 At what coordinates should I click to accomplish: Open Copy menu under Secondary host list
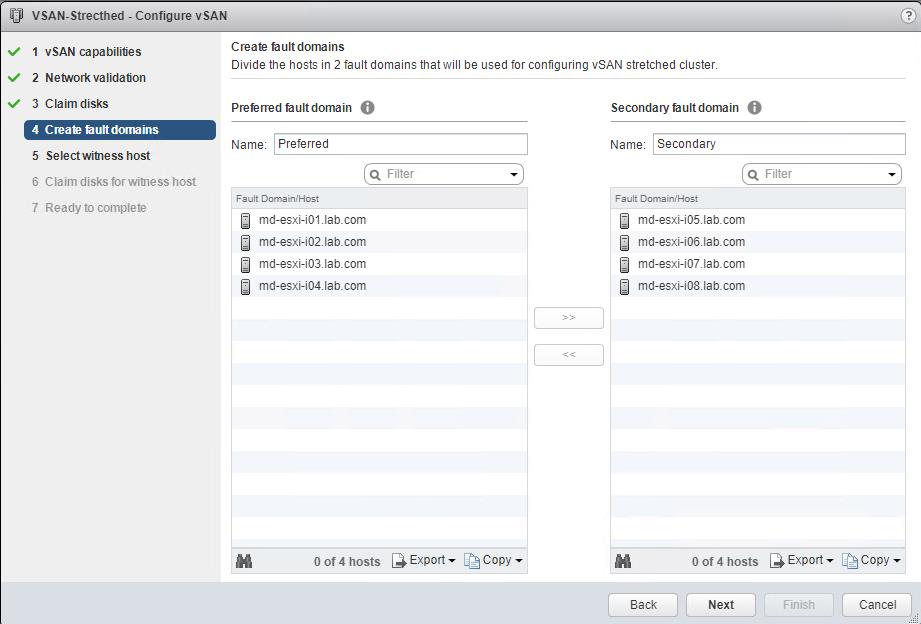pyautogui.click(x=871, y=561)
